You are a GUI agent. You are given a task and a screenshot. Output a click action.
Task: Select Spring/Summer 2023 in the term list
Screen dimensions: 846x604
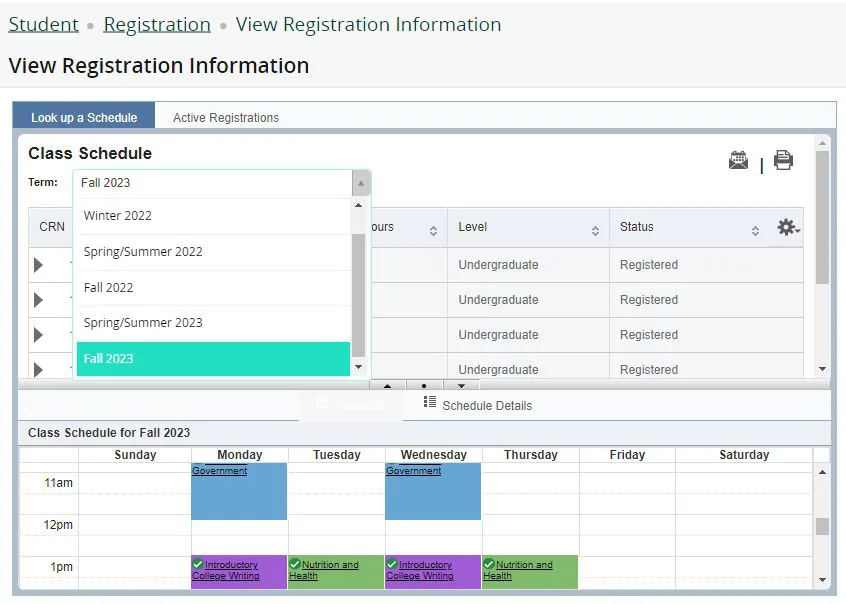pyautogui.click(x=214, y=323)
